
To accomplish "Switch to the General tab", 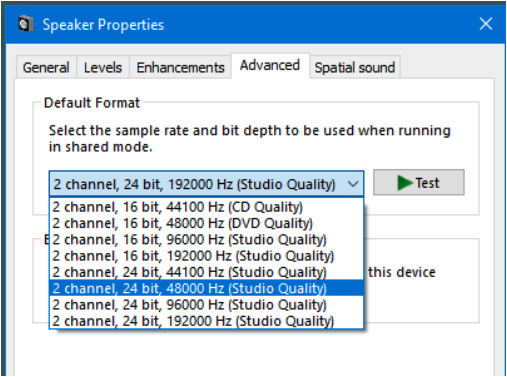I will click(46, 67).
